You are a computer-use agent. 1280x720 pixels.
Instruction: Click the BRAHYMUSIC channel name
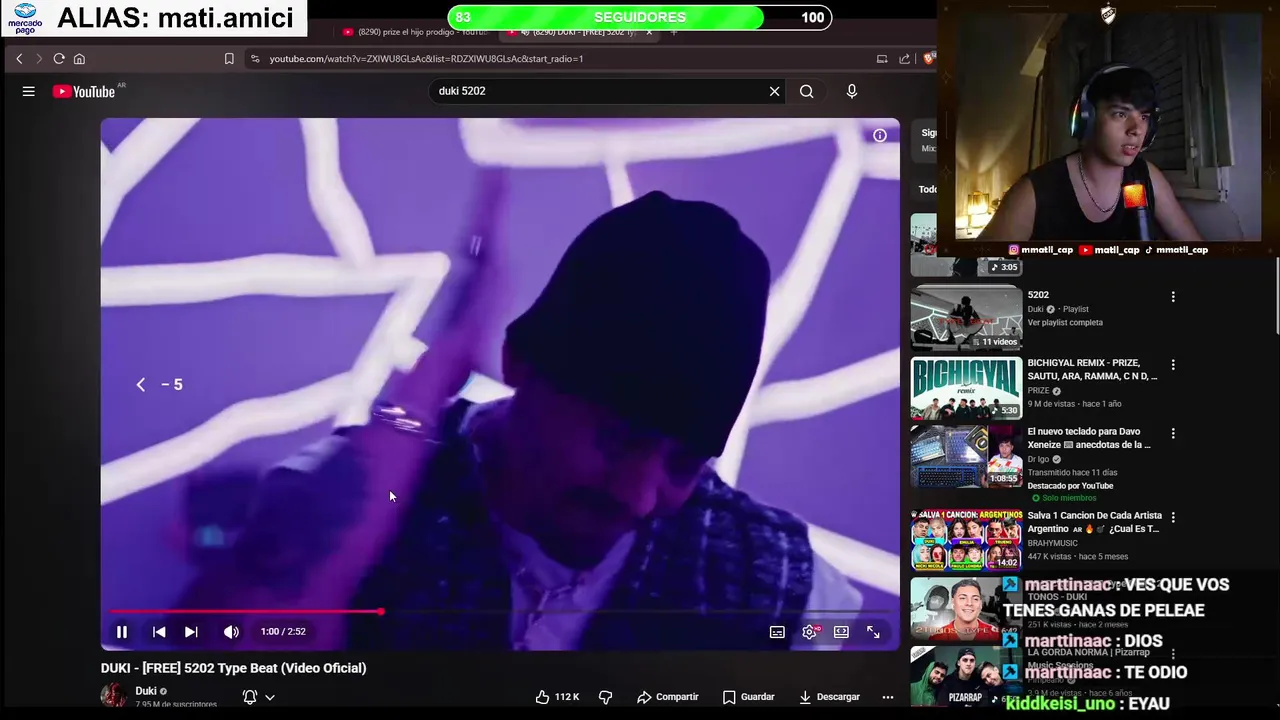coord(1053,543)
